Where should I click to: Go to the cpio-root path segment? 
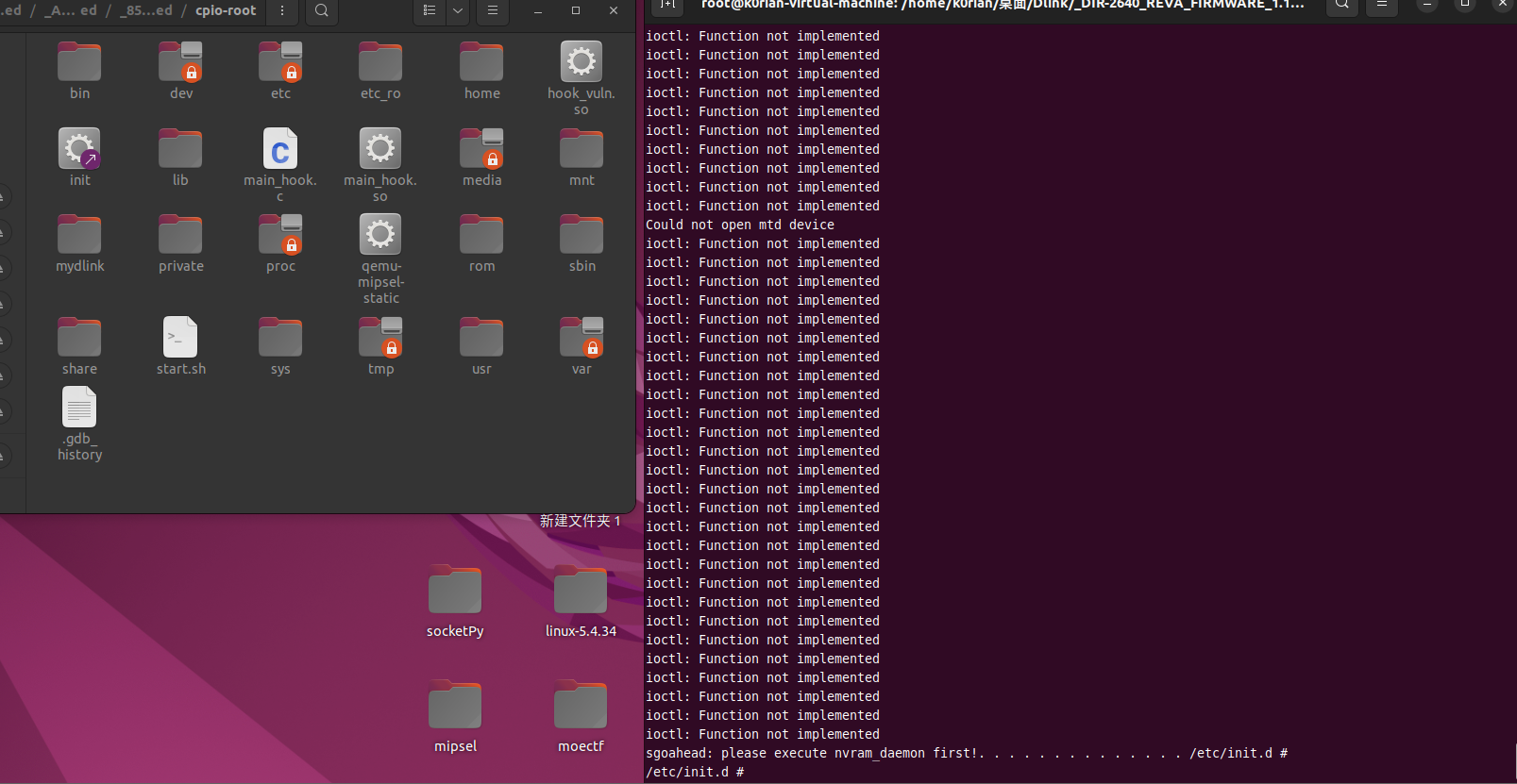(226, 10)
